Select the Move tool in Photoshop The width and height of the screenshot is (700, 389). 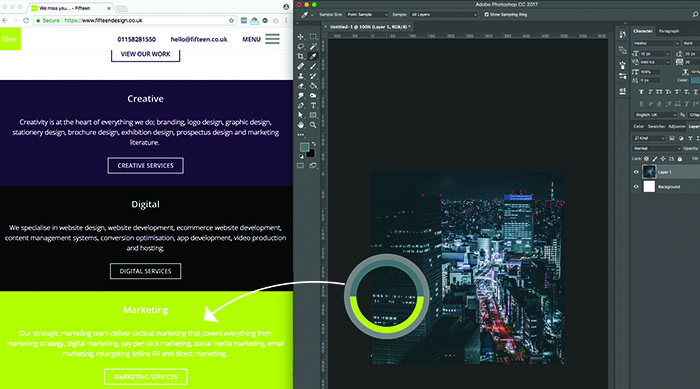pos(301,37)
